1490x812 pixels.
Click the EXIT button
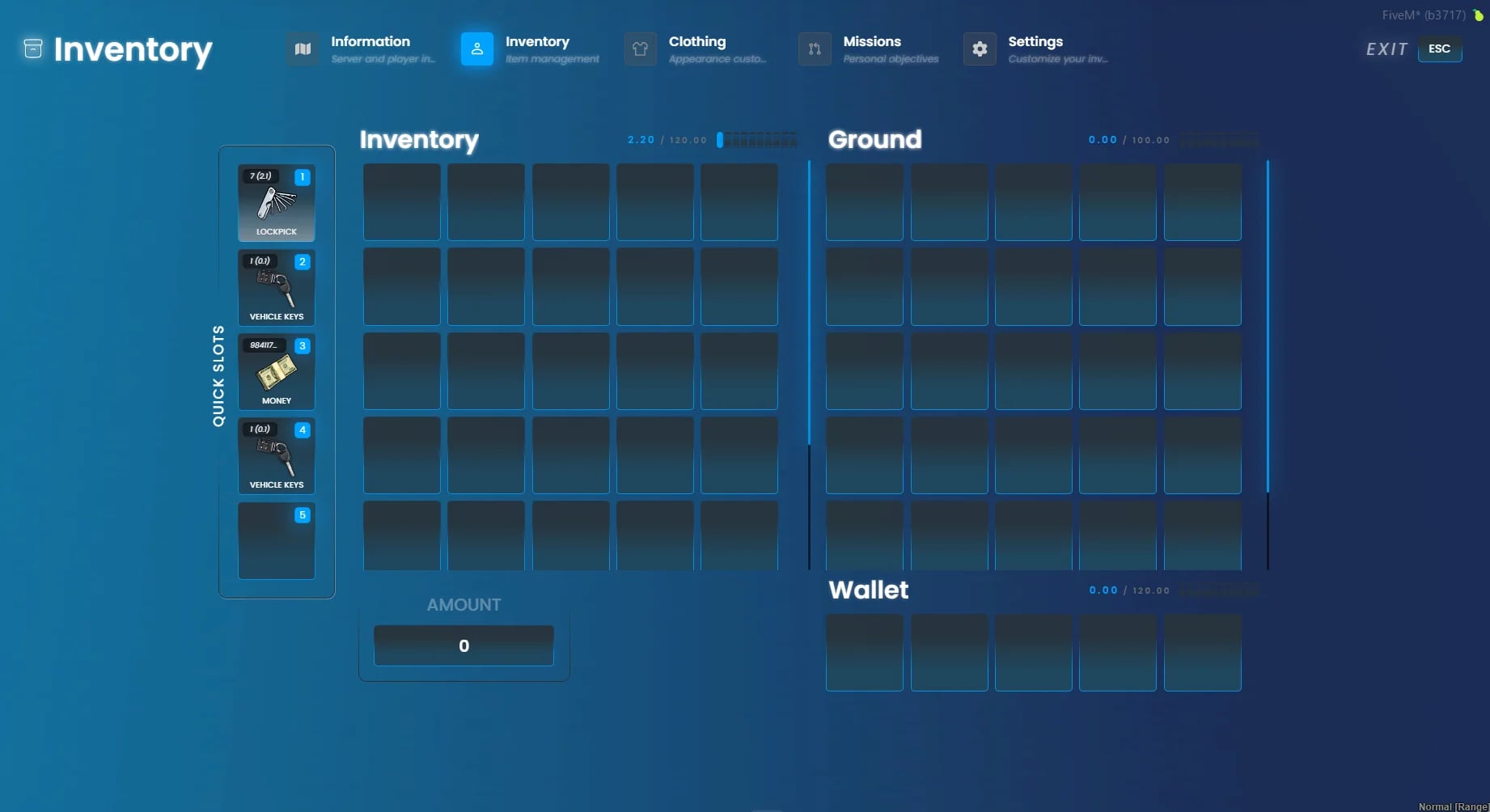pos(1386,49)
